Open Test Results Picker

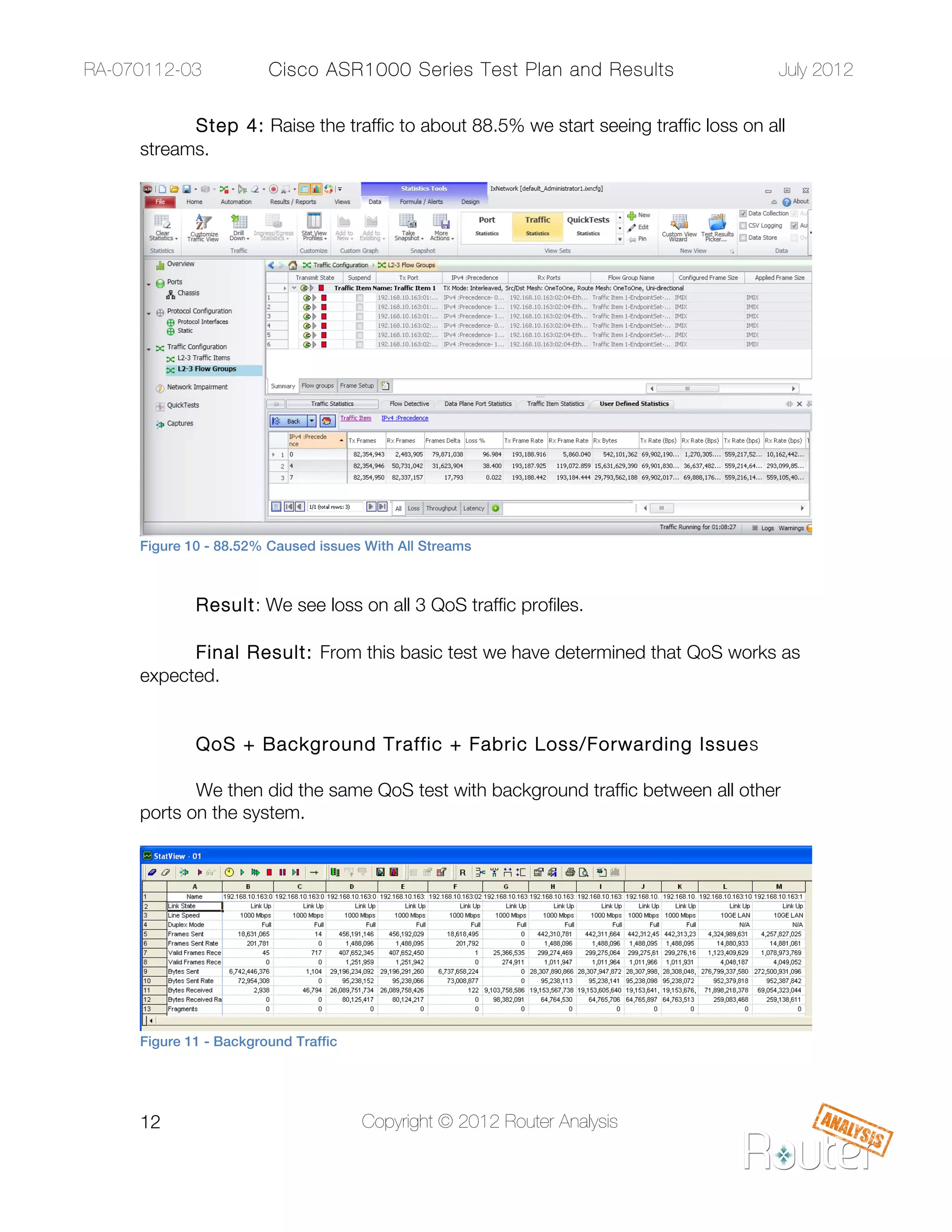717,228
